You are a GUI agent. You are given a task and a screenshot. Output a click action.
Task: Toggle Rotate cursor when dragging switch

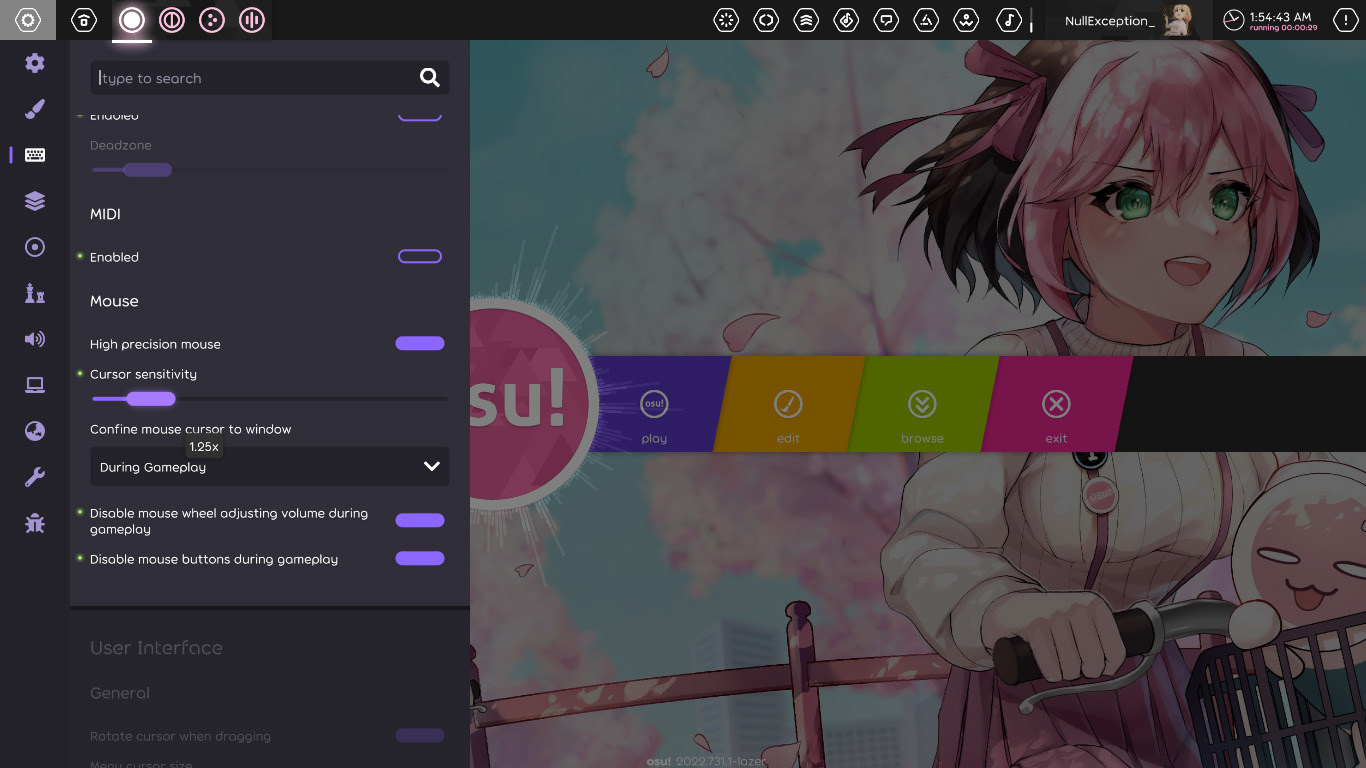420,736
